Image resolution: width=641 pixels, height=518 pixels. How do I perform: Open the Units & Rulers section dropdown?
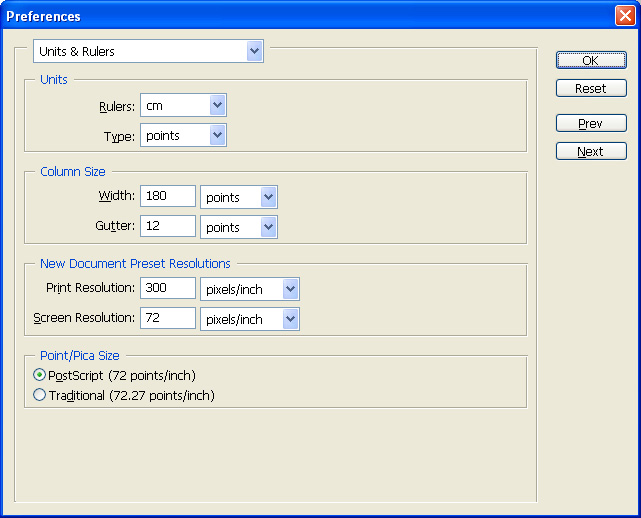pos(148,51)
